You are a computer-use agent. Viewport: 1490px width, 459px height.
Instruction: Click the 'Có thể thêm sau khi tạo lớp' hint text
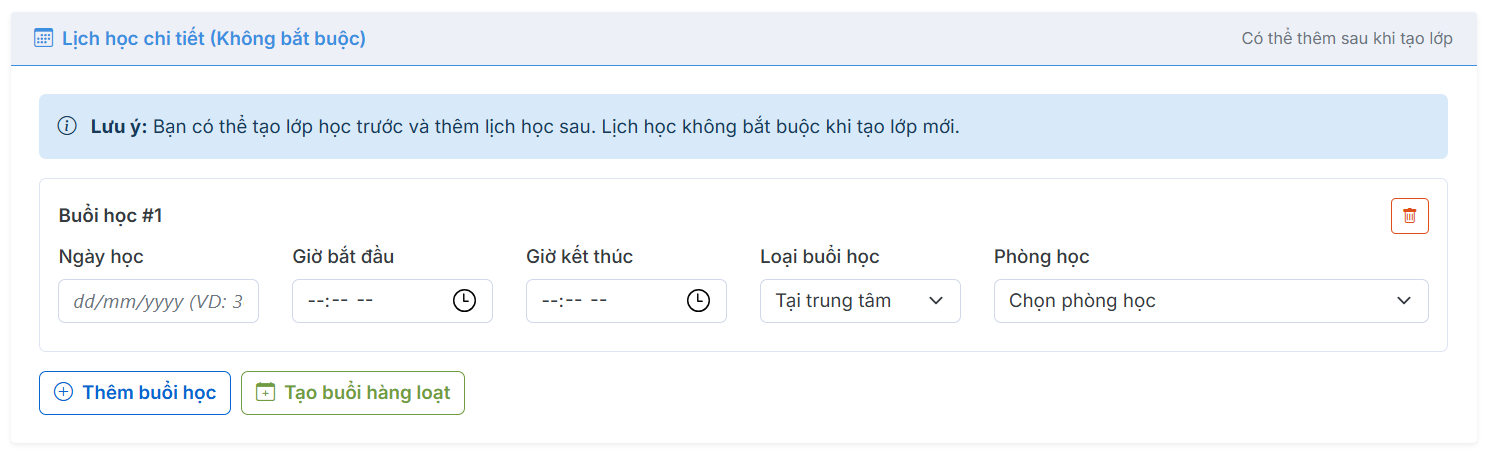click(1346, 39)
